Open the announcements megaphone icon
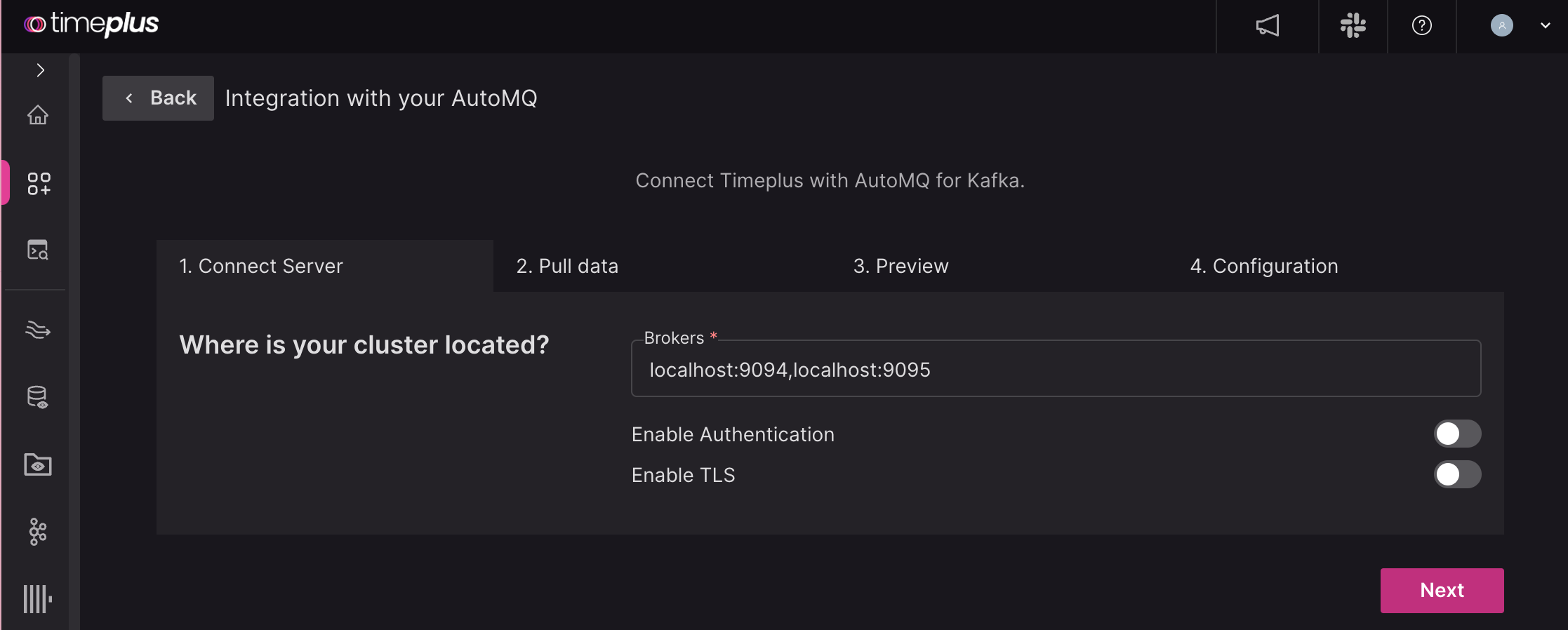Image resolution: width=1568 pixels, height=630 pixels. [x=1267, y=26]
